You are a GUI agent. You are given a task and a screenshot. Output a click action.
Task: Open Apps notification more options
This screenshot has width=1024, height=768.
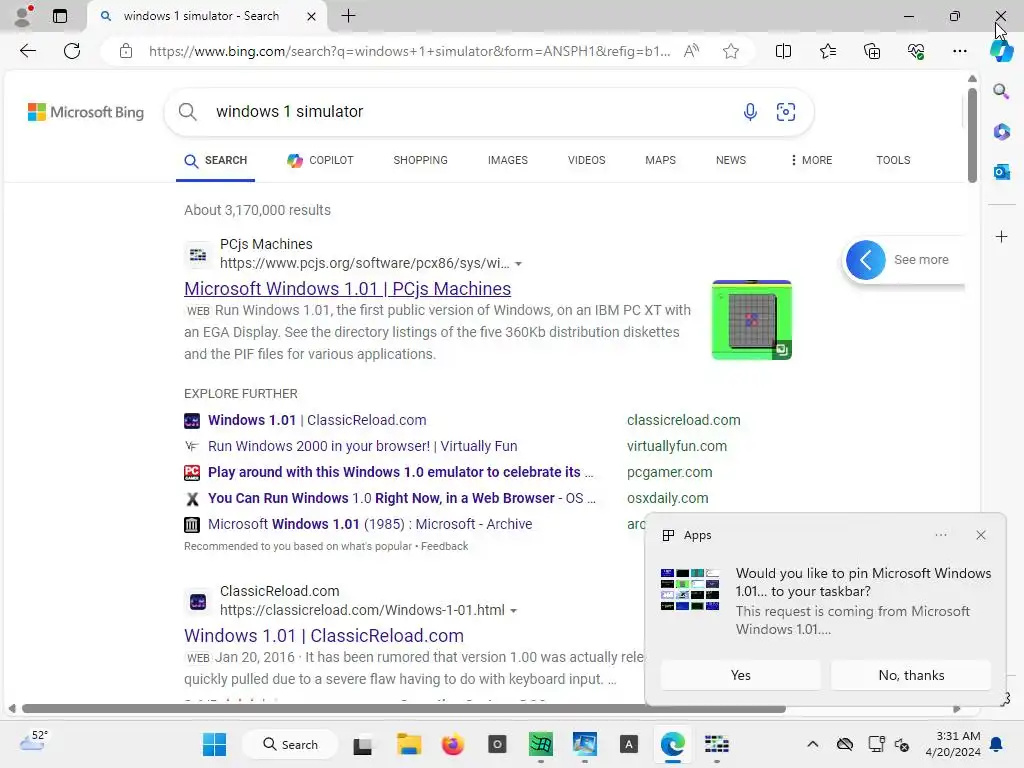[940, 535]
